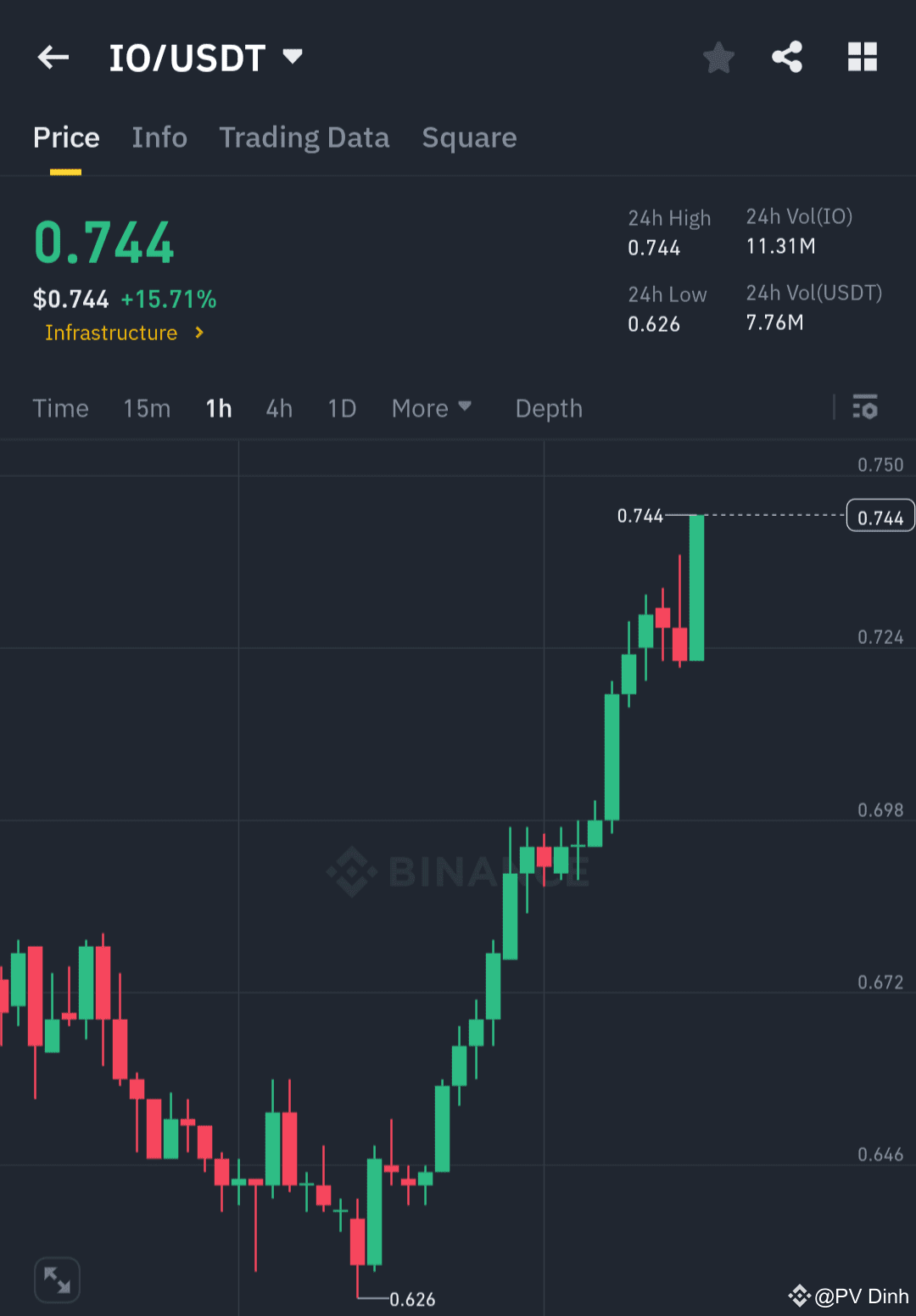Open chart indicator settings icon
The height and width of the screenshot is (1316, 916).
(866, 408)
